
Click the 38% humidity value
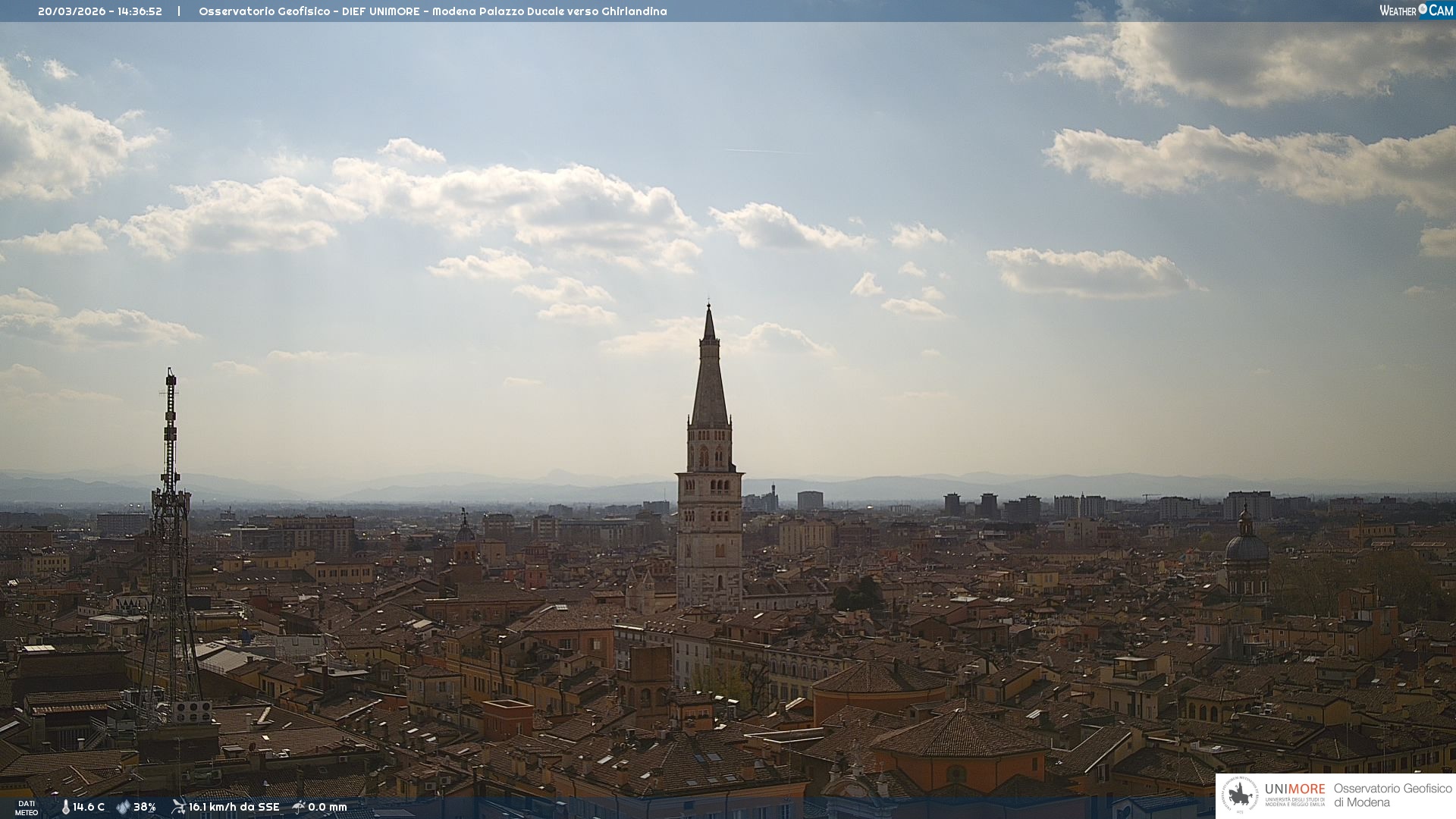(x=144, y=807)
